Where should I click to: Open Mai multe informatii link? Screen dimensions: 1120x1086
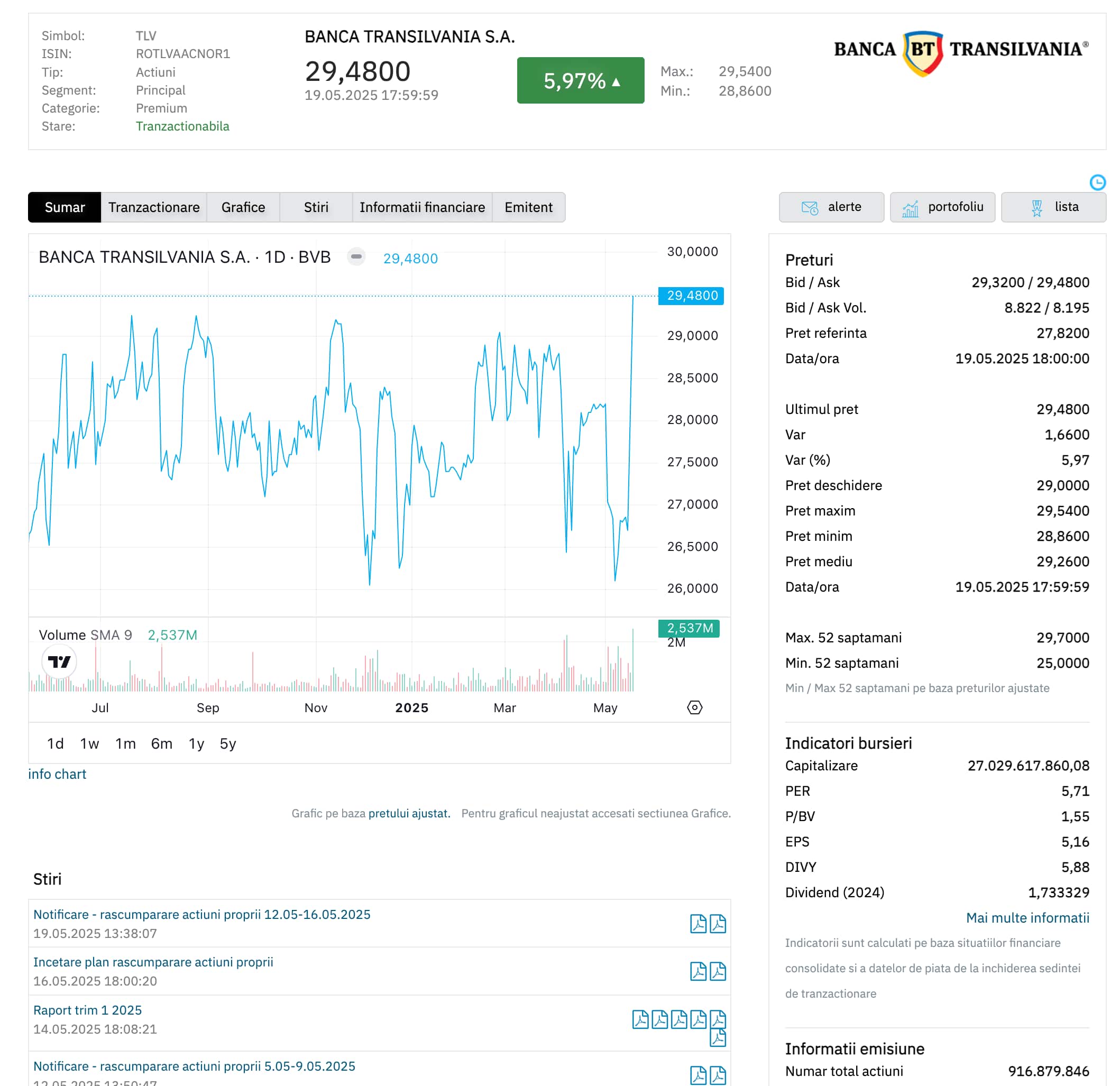[x=1027, y=917]
